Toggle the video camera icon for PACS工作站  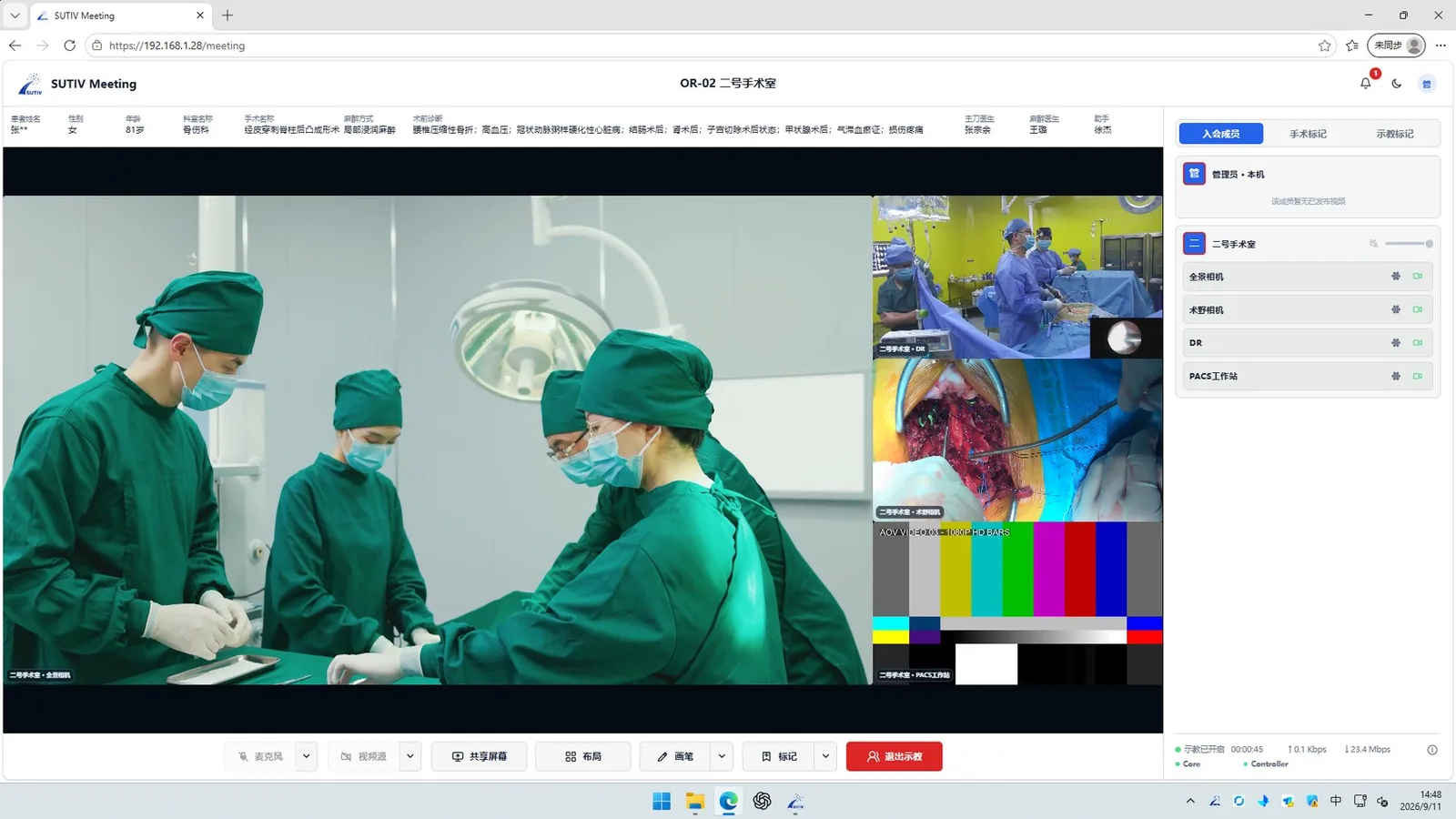(x=1417, y=376)
